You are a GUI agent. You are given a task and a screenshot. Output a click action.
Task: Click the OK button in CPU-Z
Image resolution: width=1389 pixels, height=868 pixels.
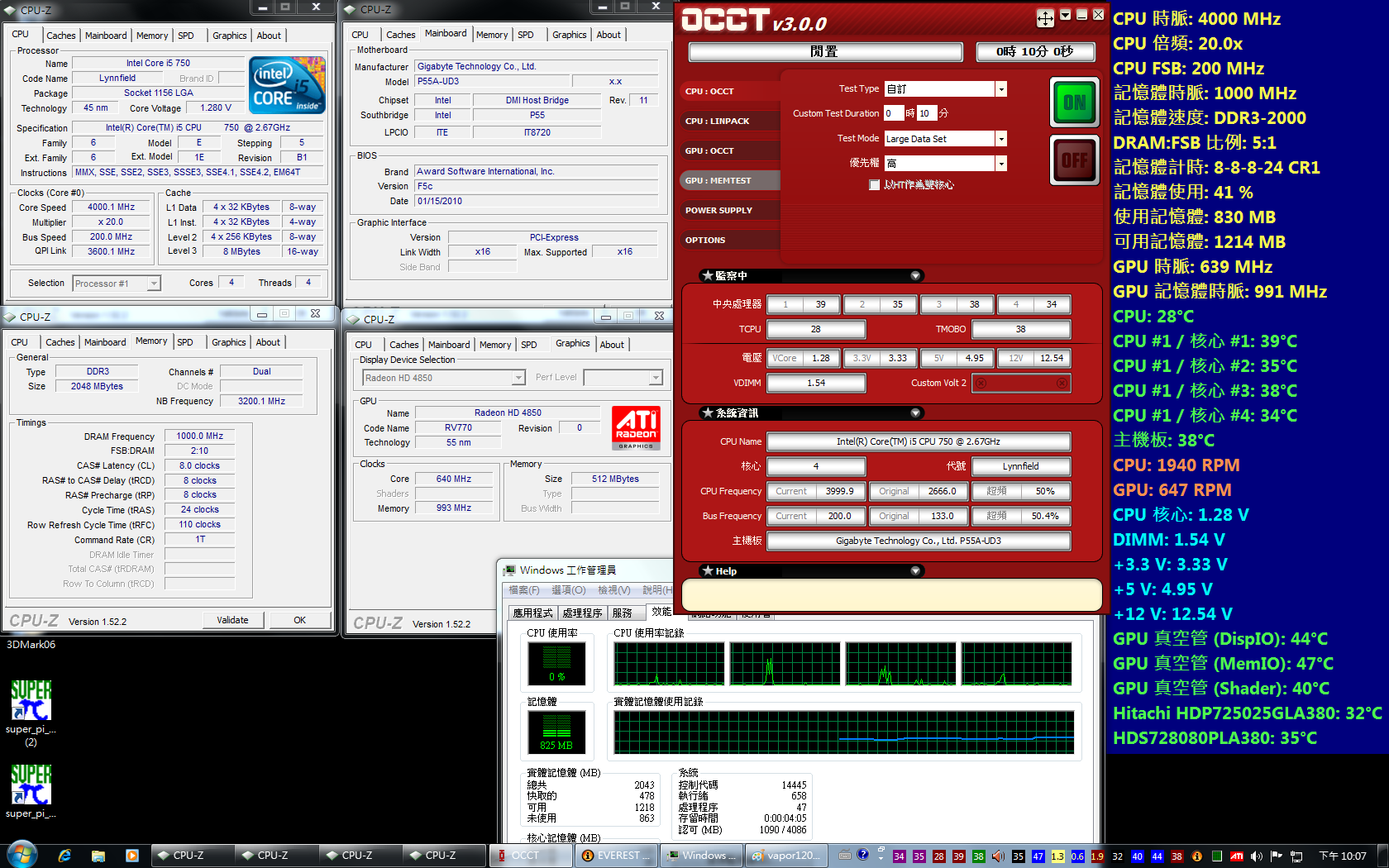click(x=299, y=620)
